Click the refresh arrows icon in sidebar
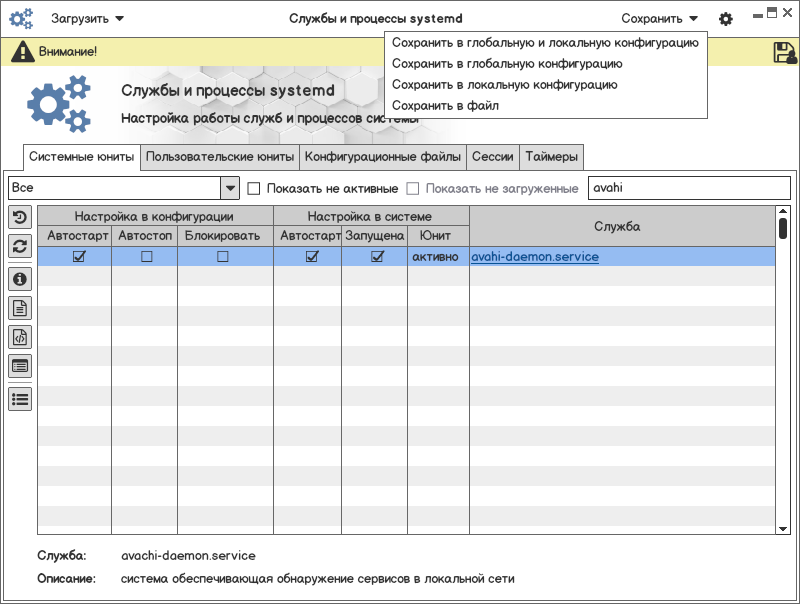The image size is (800, 604). 20,246
